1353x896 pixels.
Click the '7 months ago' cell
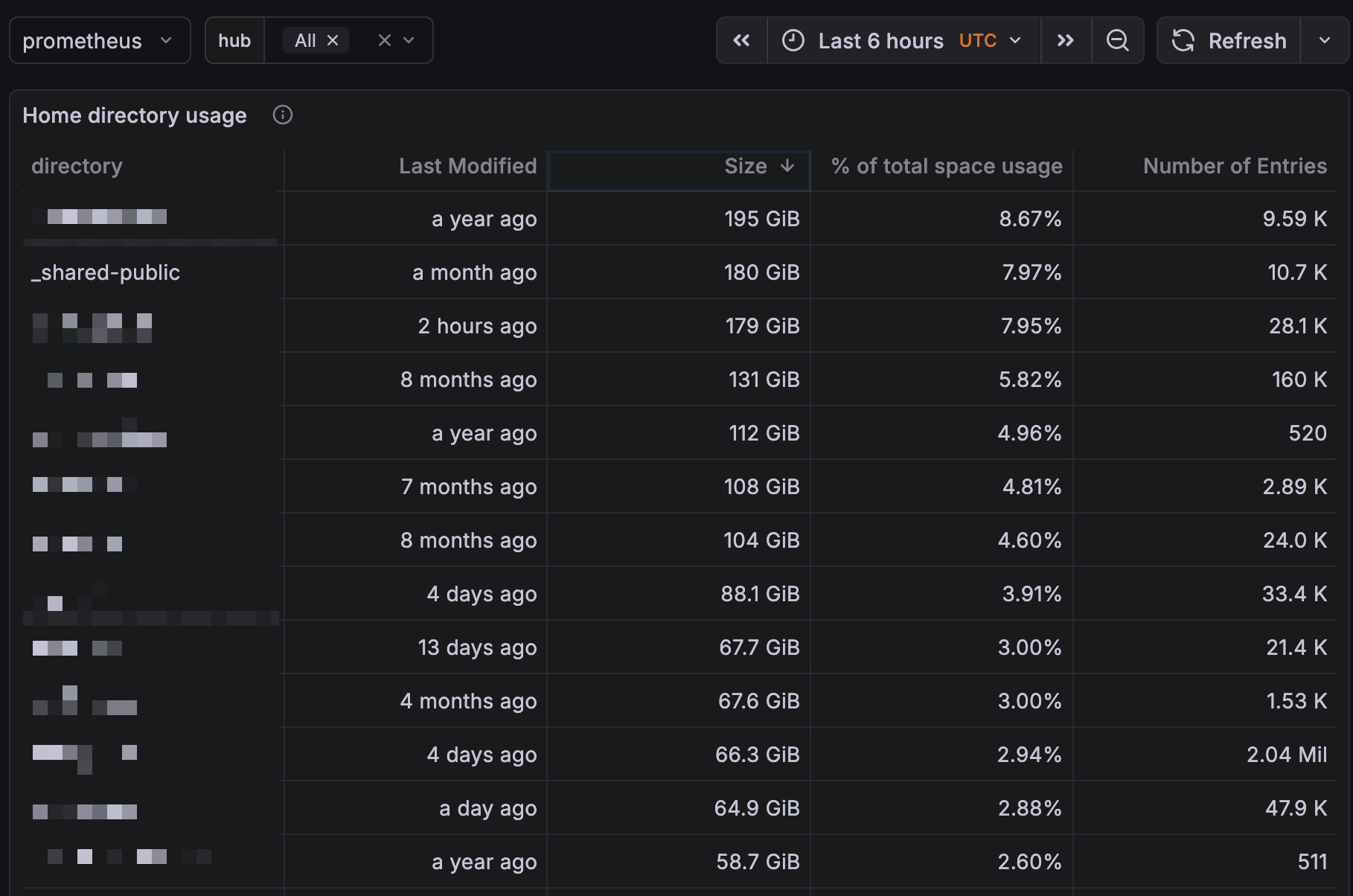[x=415, y=487]
